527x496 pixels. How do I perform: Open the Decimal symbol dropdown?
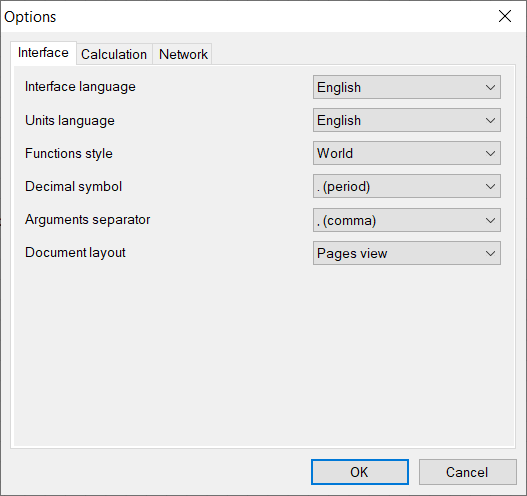tap(407, 186)
